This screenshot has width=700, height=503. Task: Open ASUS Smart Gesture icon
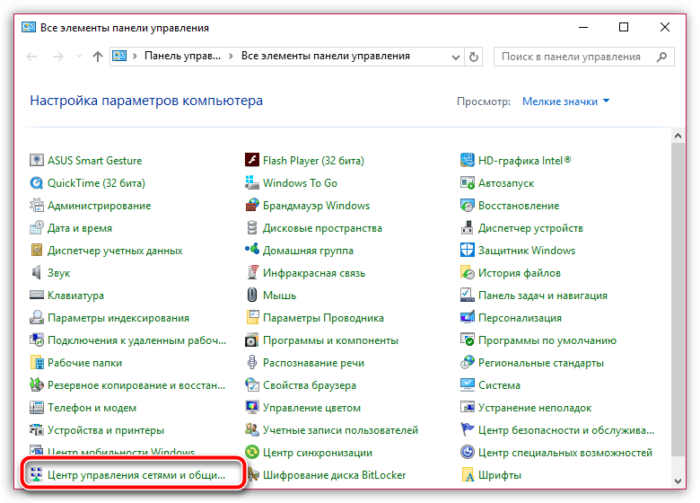coord(36,160)
